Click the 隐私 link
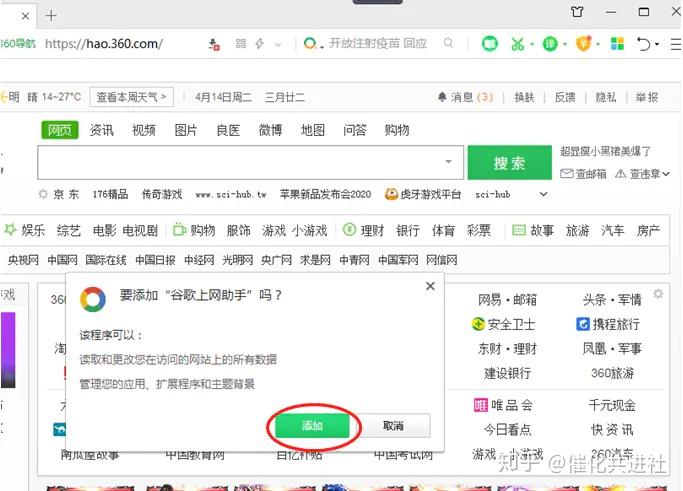Image resolution: width=683 pixels, height=491 pixels. [606, 97]
